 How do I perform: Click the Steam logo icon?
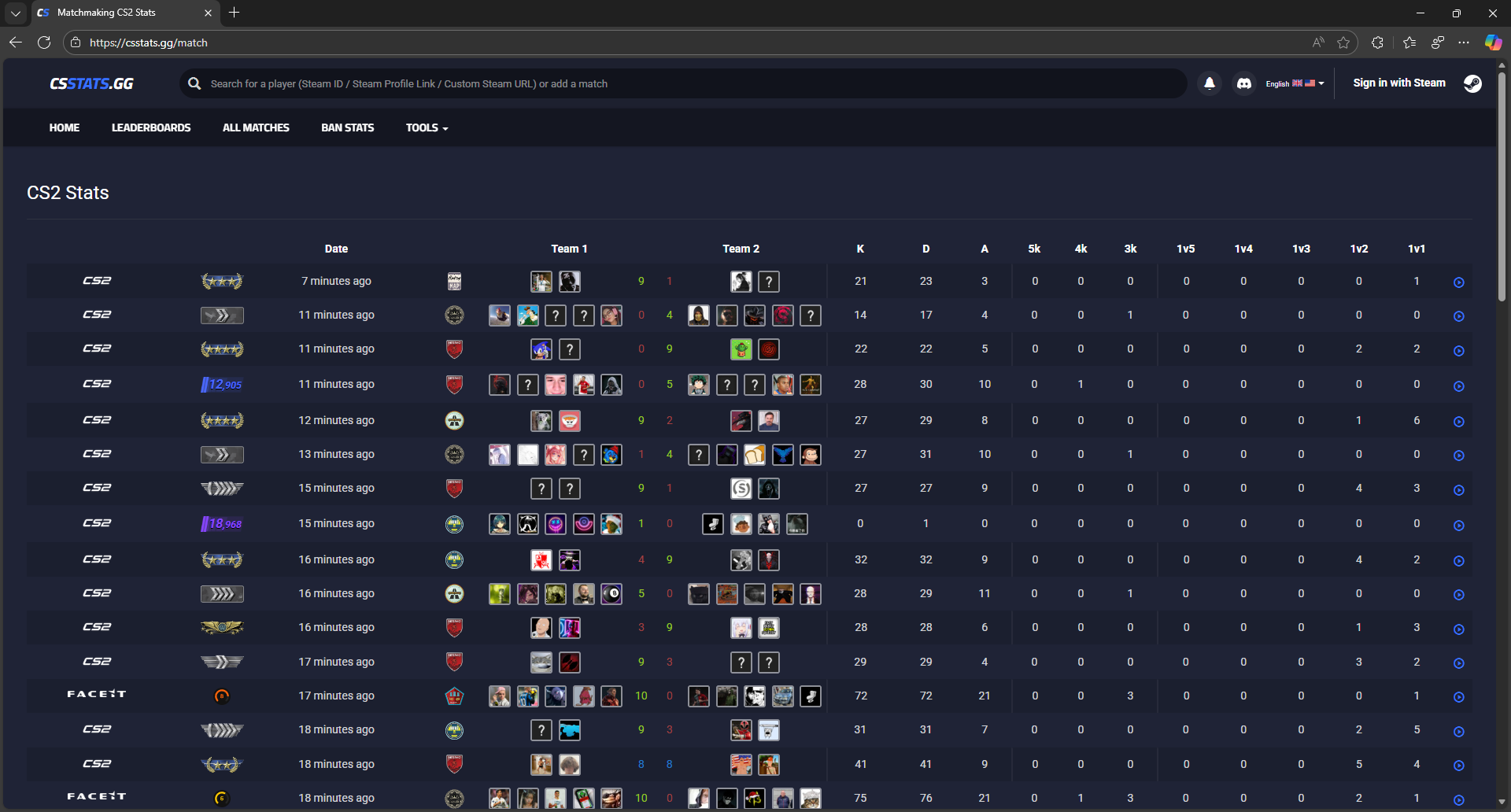[x=1472, y=83]
